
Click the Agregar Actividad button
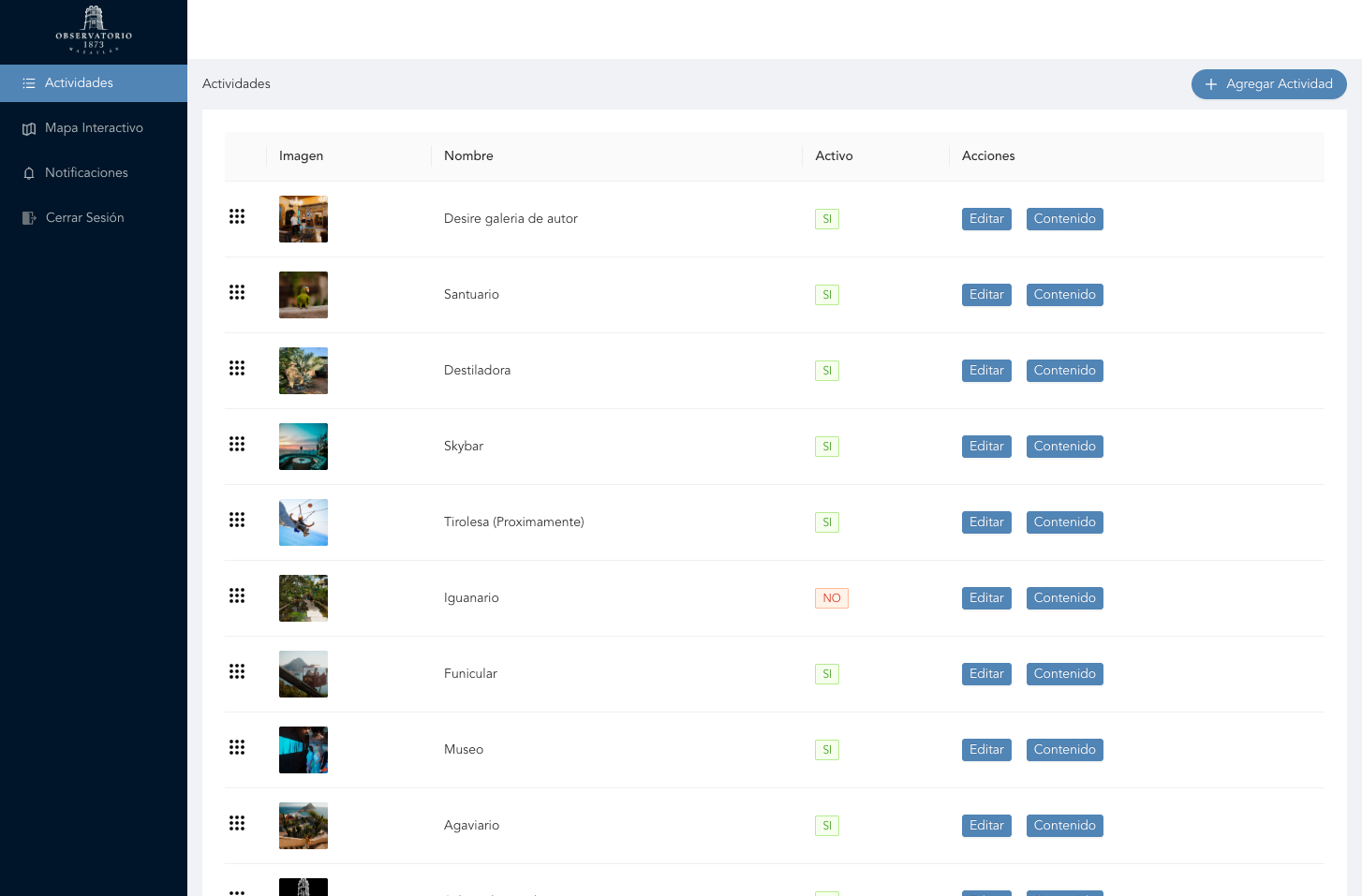[1269, 84]
